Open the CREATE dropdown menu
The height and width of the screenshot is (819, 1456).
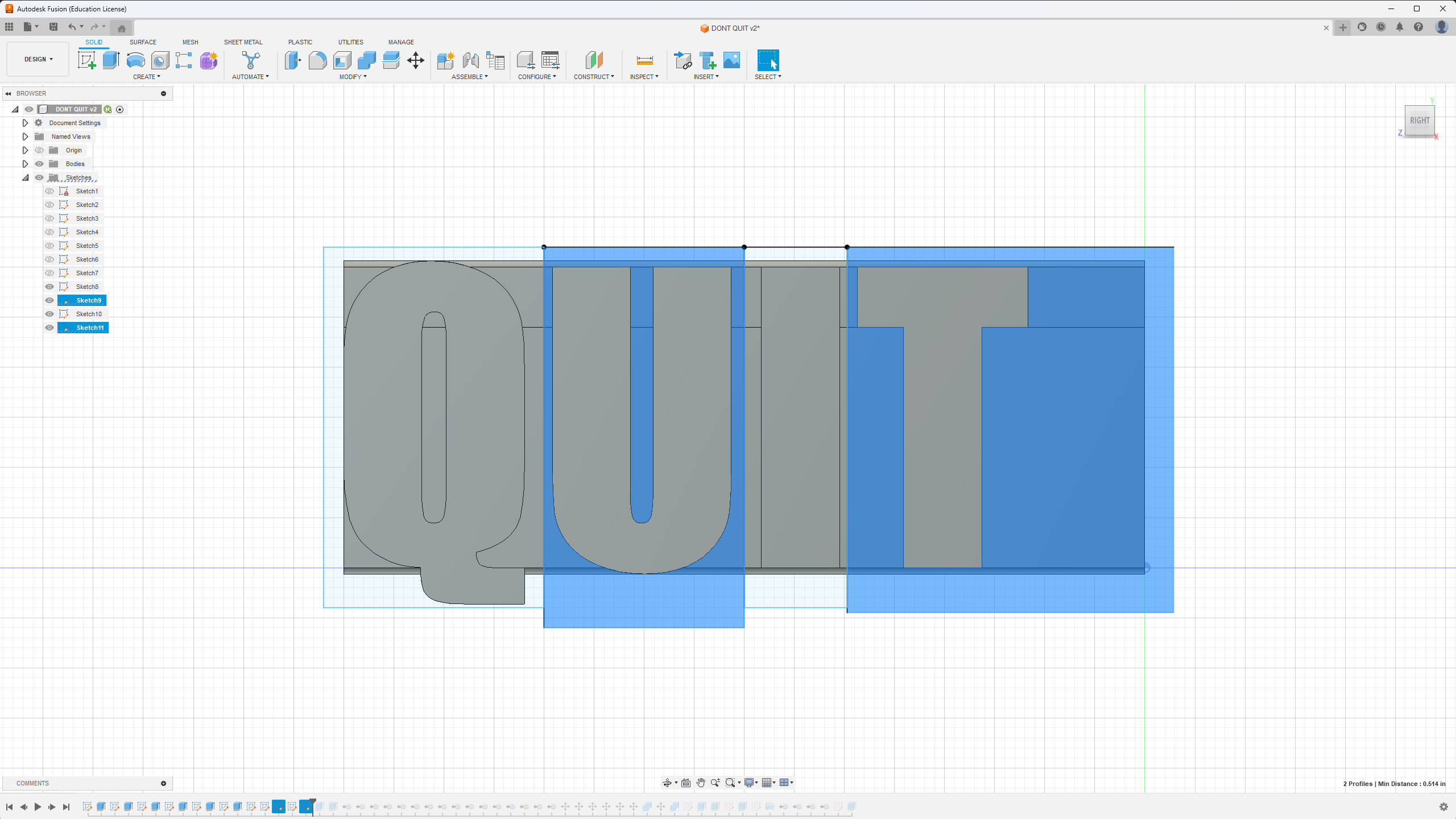147,77
